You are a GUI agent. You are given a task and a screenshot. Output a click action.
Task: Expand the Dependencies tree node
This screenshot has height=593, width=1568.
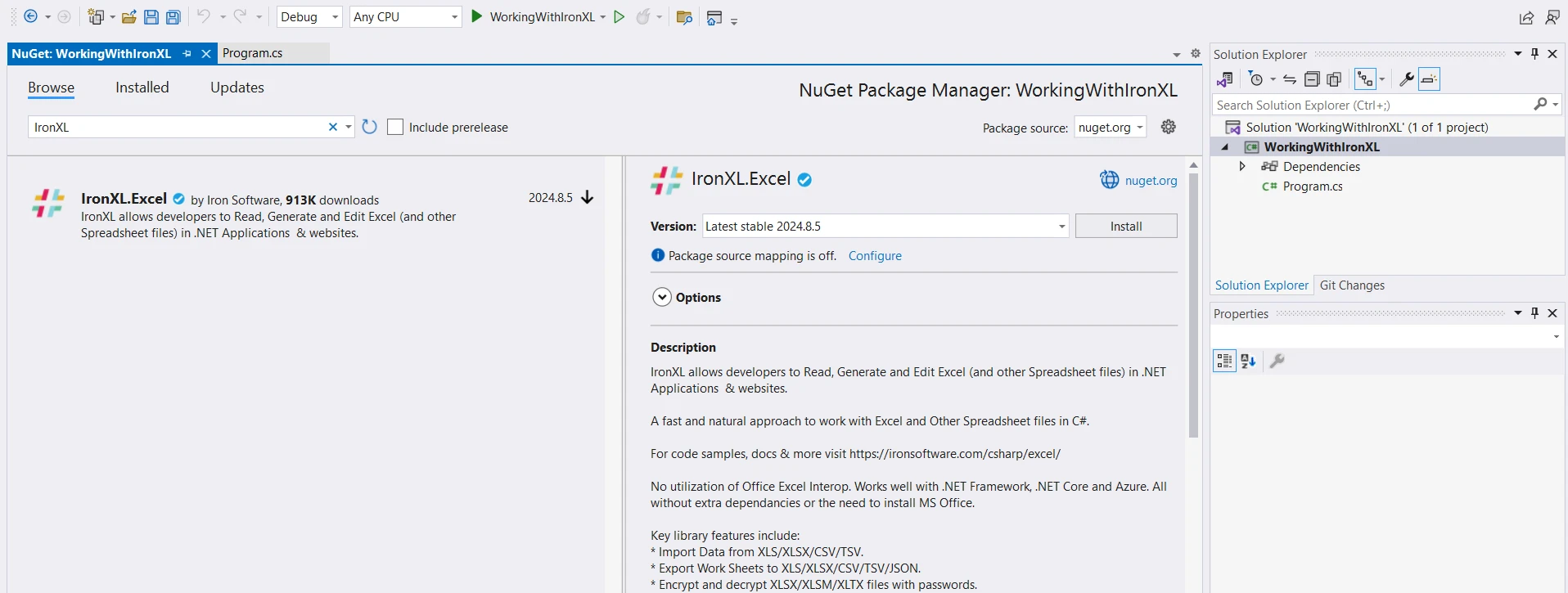[x=1242, y=167]
